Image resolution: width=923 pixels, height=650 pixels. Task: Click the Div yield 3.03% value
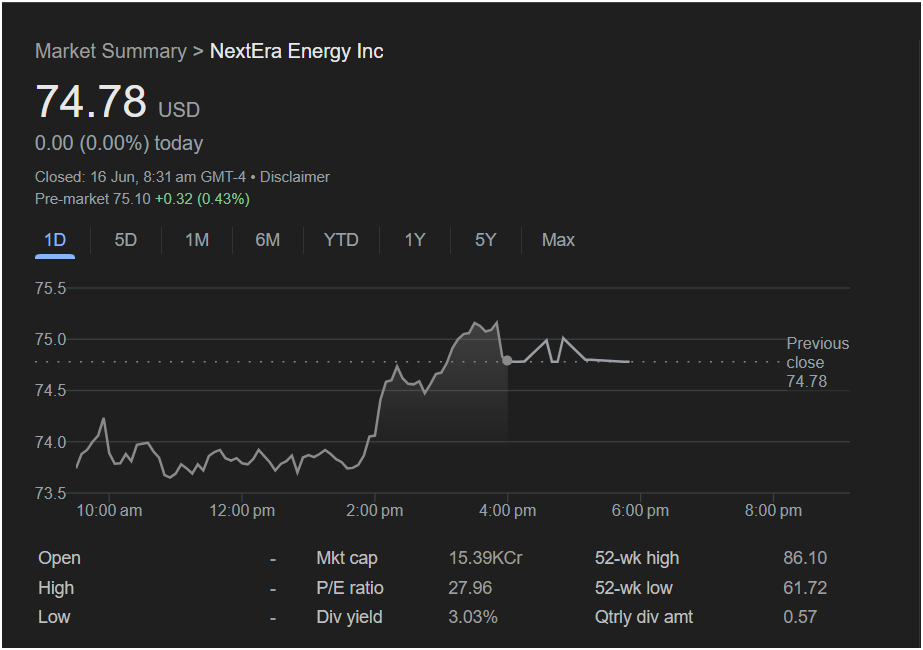click(x=473, y=617)
